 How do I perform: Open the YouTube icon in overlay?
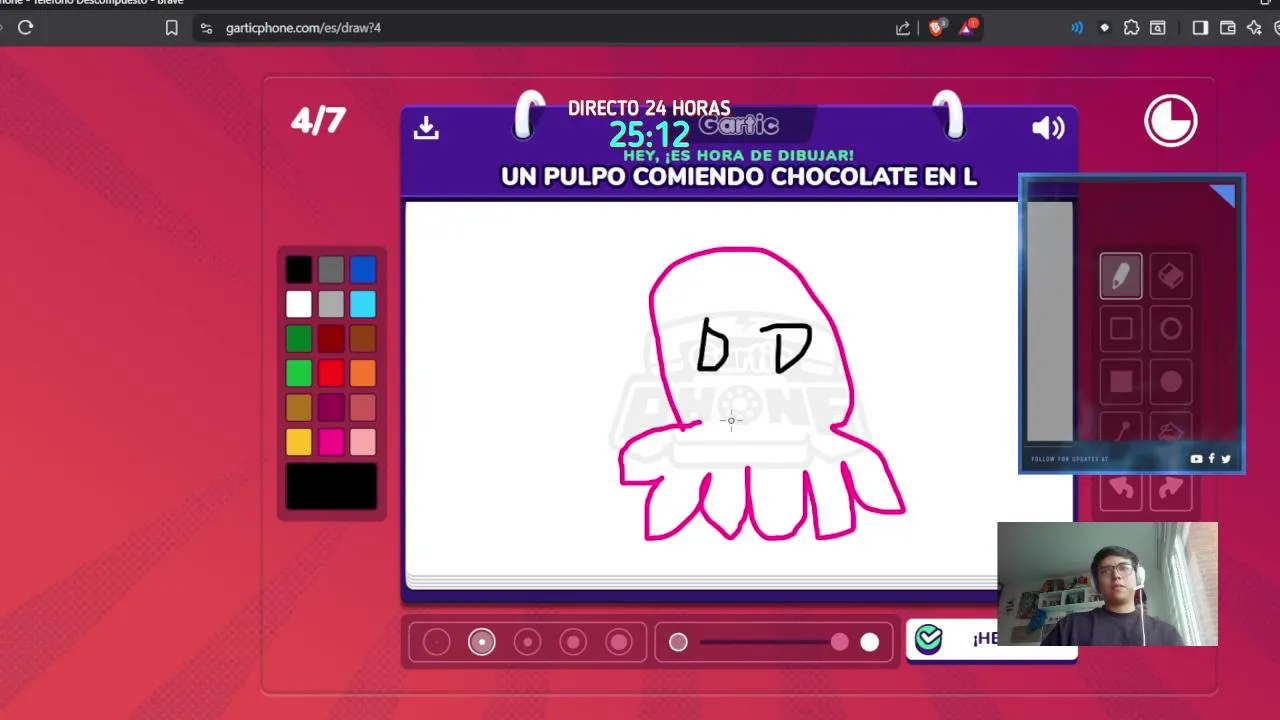pyautogui.click(x=1196, y=459)
